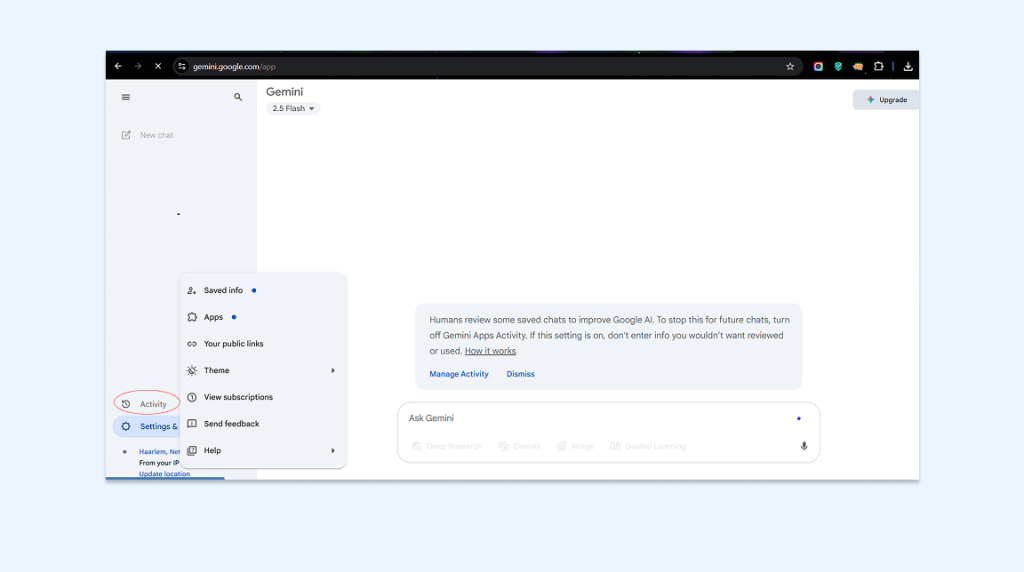Image resolution: width=1024 pixels, height=572 pixels.
Task: Bookmark this page with the star icon
Action: pyautogui.click(x=790, y=66)
